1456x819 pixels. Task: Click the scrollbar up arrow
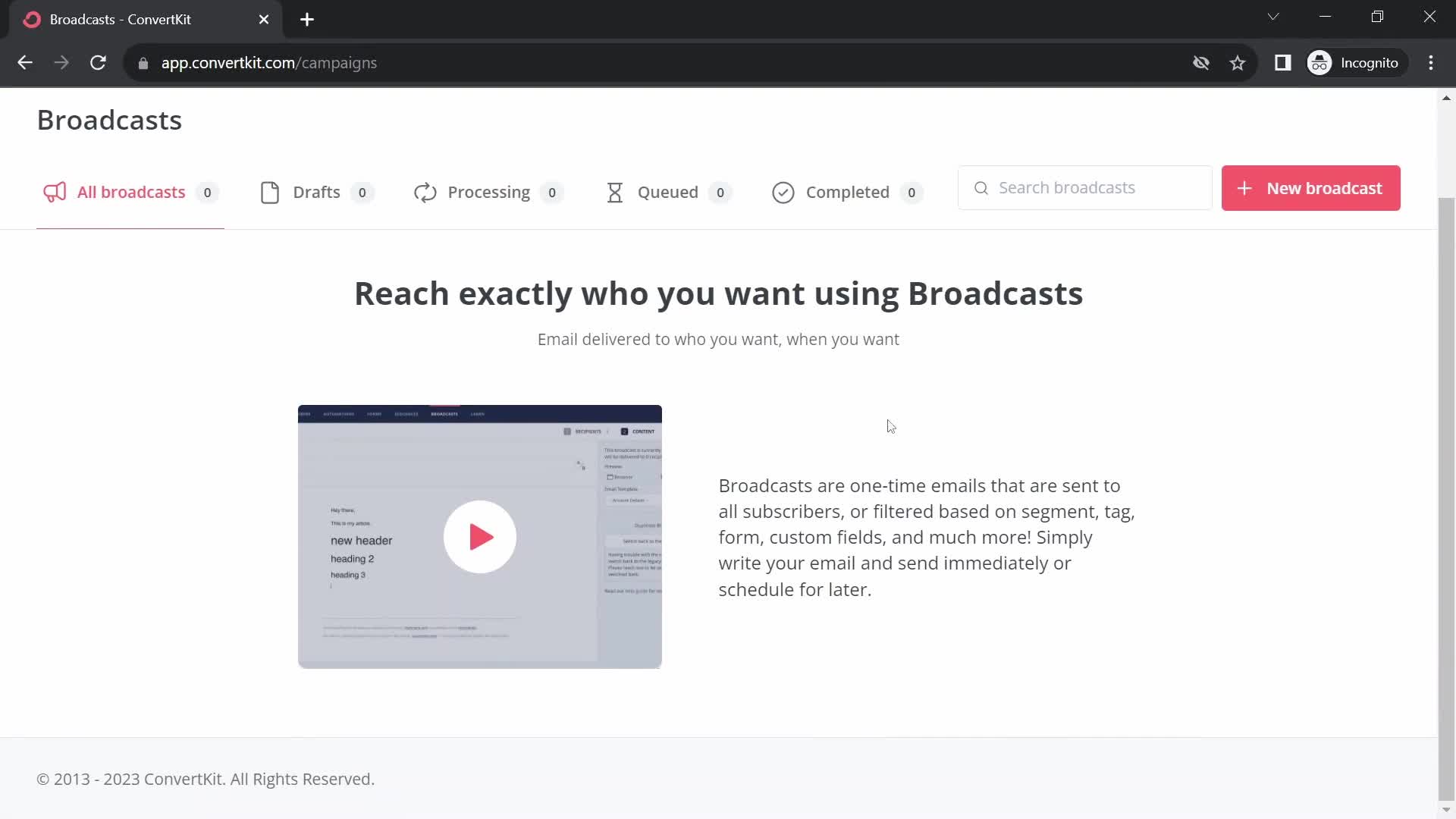(x=1446, y=98)
